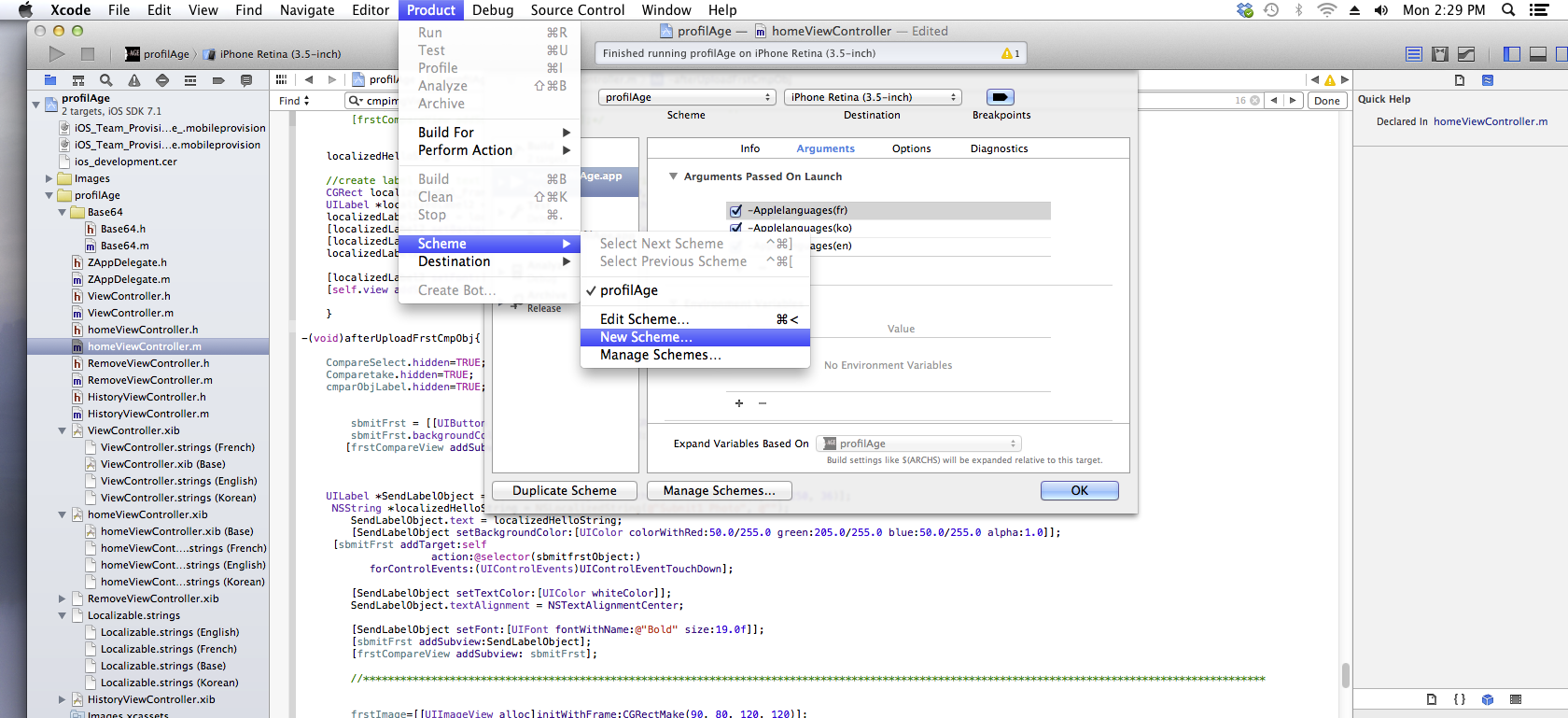Open the Debug navigator

pos(190,80)
